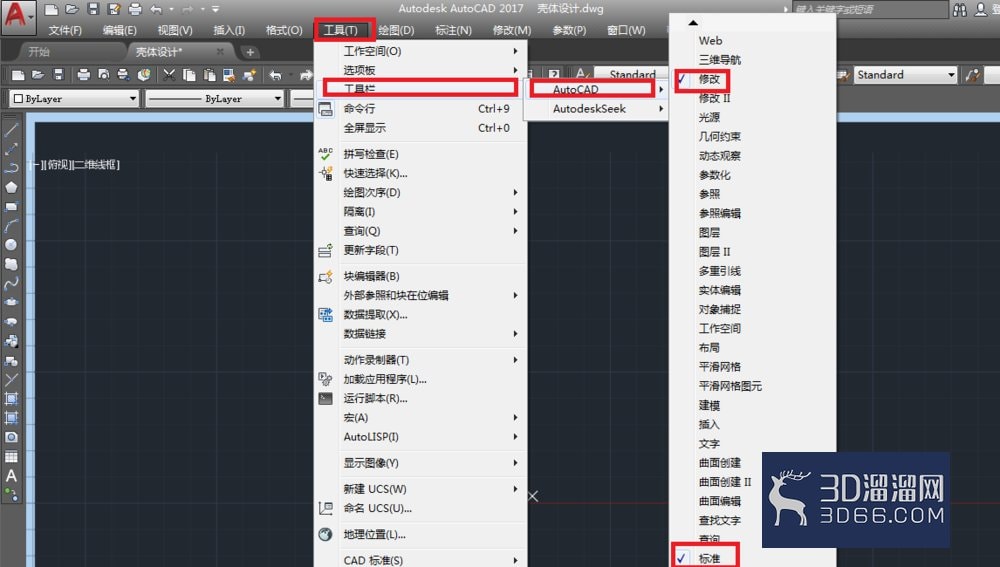1000x567 pixels.
Task: Expand the 查询(Q) submenu
Action: click(x=421, y=231)
